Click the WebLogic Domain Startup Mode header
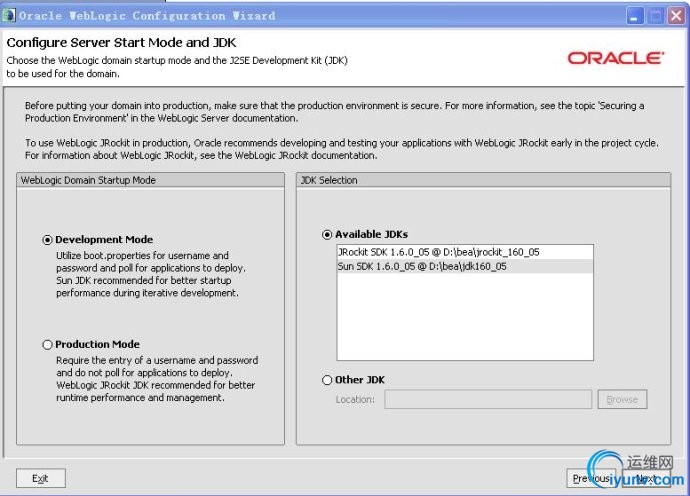The height and width of the screenshot is (496, 690). (x=150, y=180)
